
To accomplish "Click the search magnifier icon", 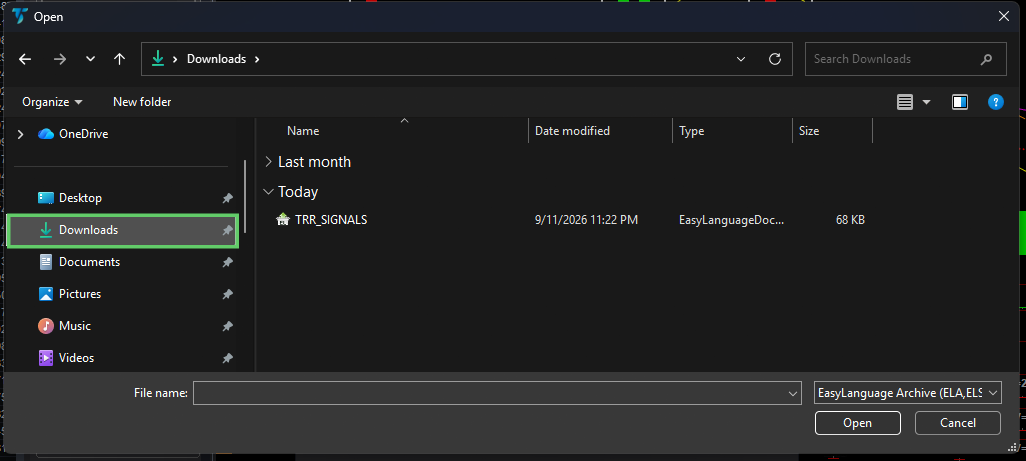I will pyautogui.click(x=986, y=60).
